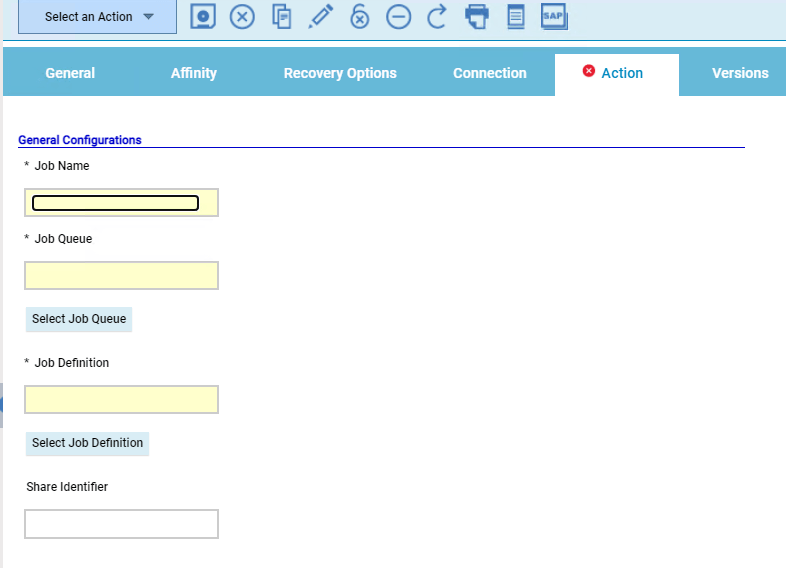The height and width of the screenshot is (568, 786).
Task: Select the Connection tab
Action: pyautogui.click(x=490, y=73)
